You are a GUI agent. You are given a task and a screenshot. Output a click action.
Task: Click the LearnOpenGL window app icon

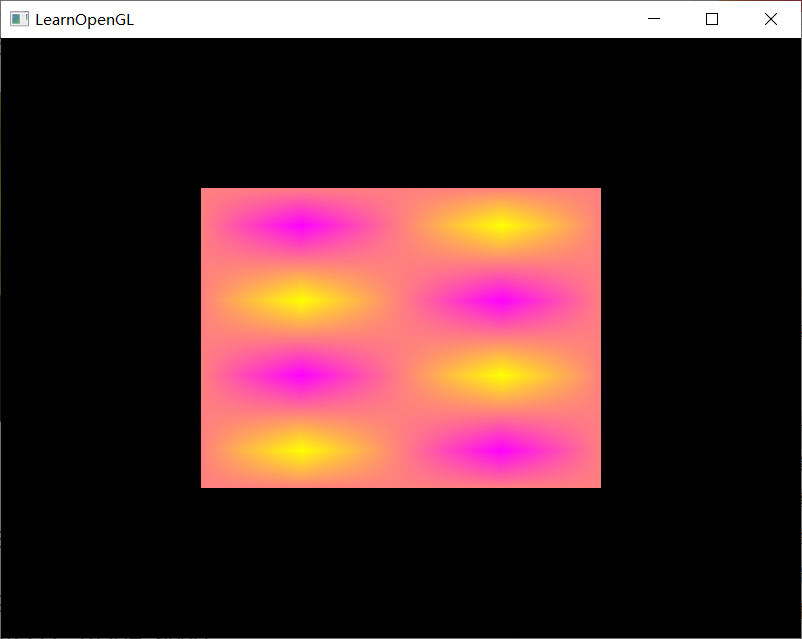pyautogui.click(x=19, y=19)
